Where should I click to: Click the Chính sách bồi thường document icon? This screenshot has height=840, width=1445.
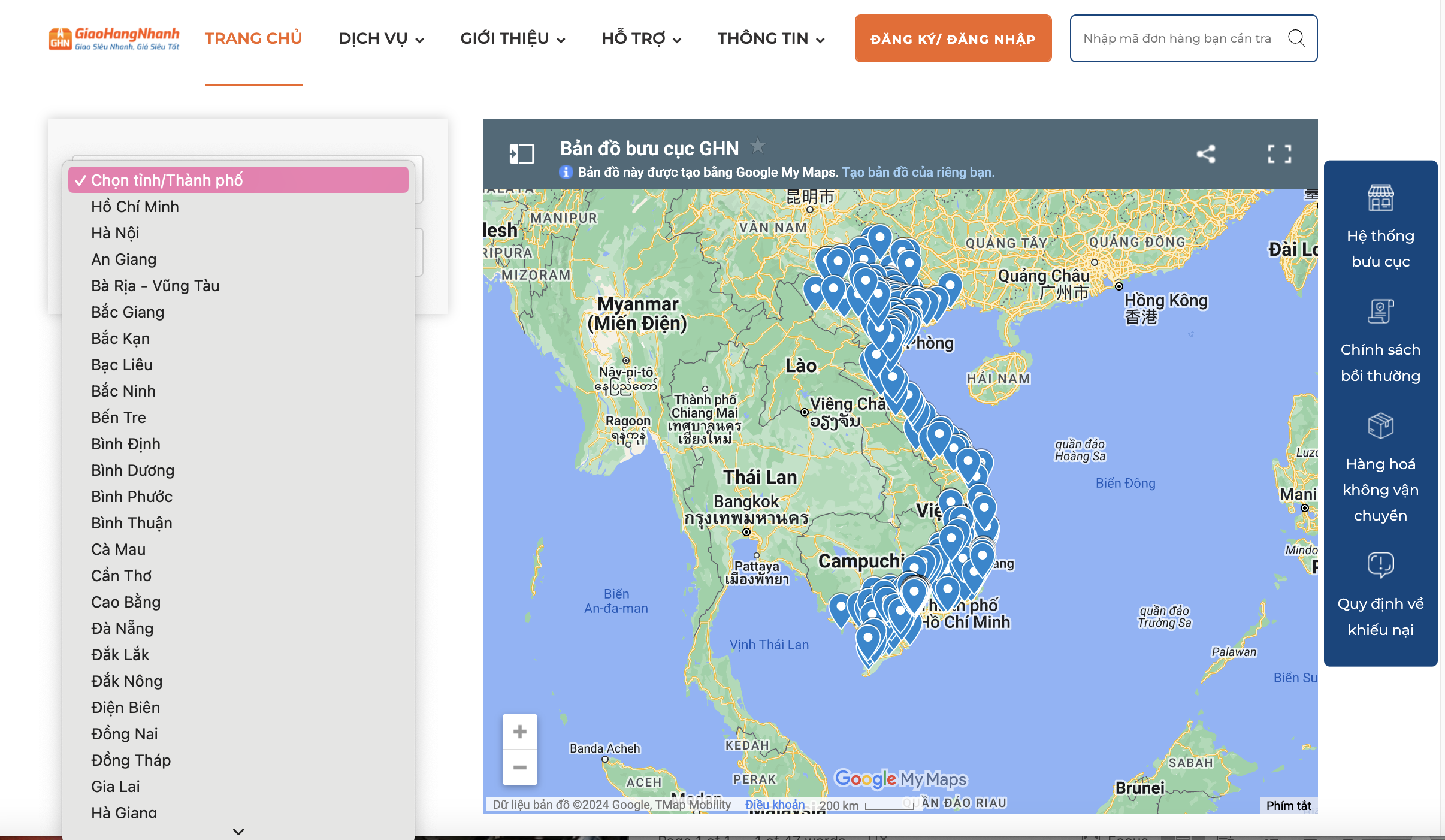tap(1380, 312)
